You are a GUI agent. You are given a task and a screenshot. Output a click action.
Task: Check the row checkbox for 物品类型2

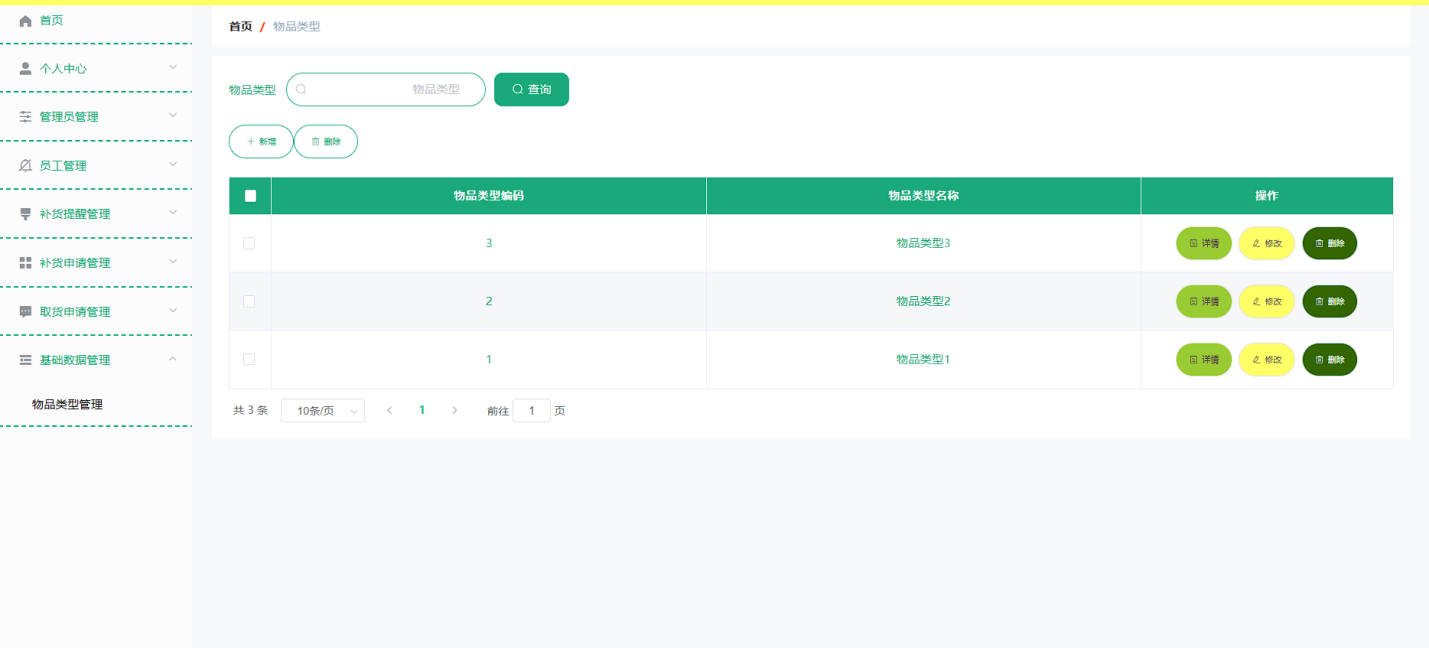[x=249, y=301]
